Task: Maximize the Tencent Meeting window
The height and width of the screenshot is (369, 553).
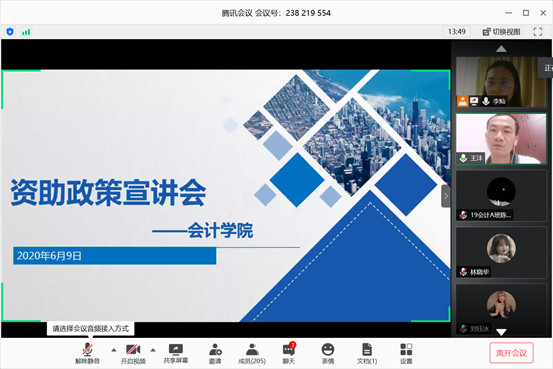Action: point(526,13)
